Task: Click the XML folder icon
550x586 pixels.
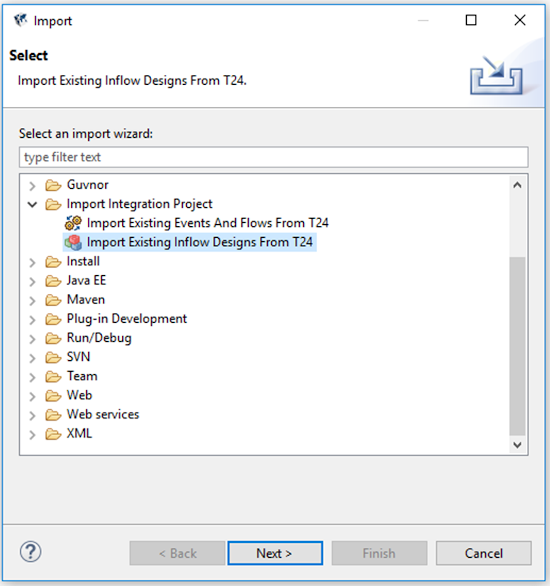Action: click(x=53, y=434)
